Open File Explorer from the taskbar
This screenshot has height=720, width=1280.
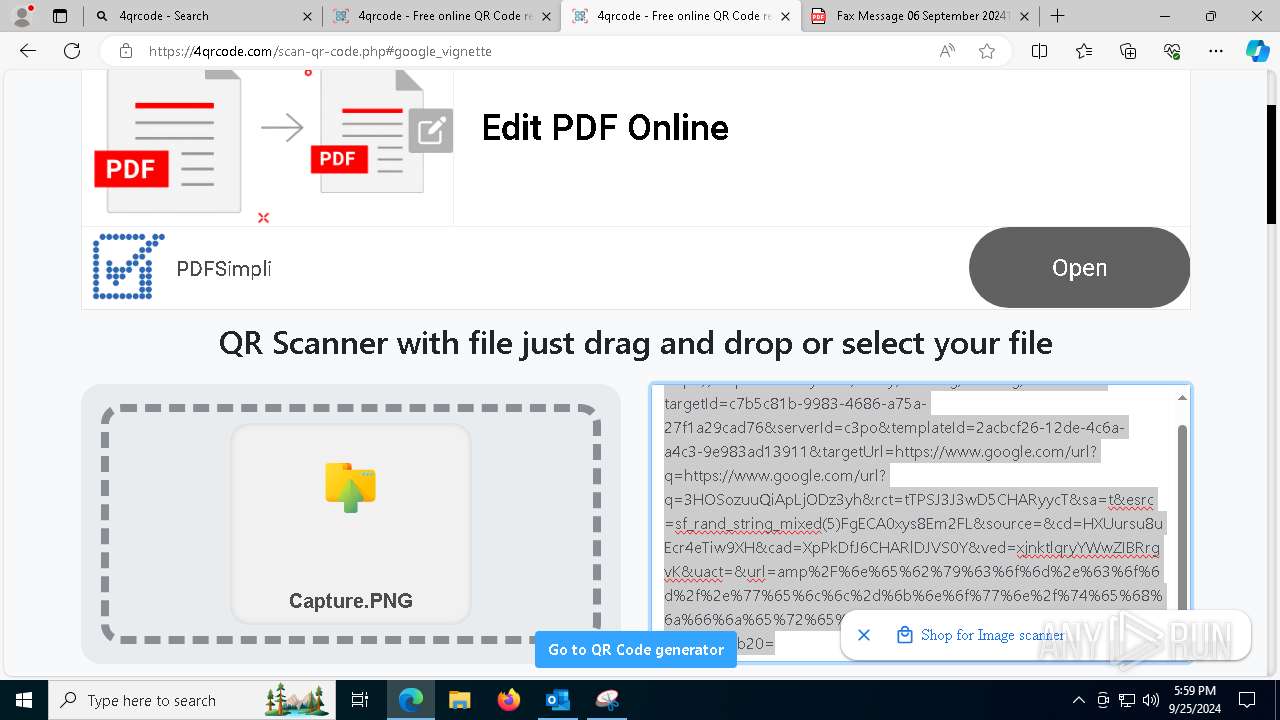pos(459,700)
